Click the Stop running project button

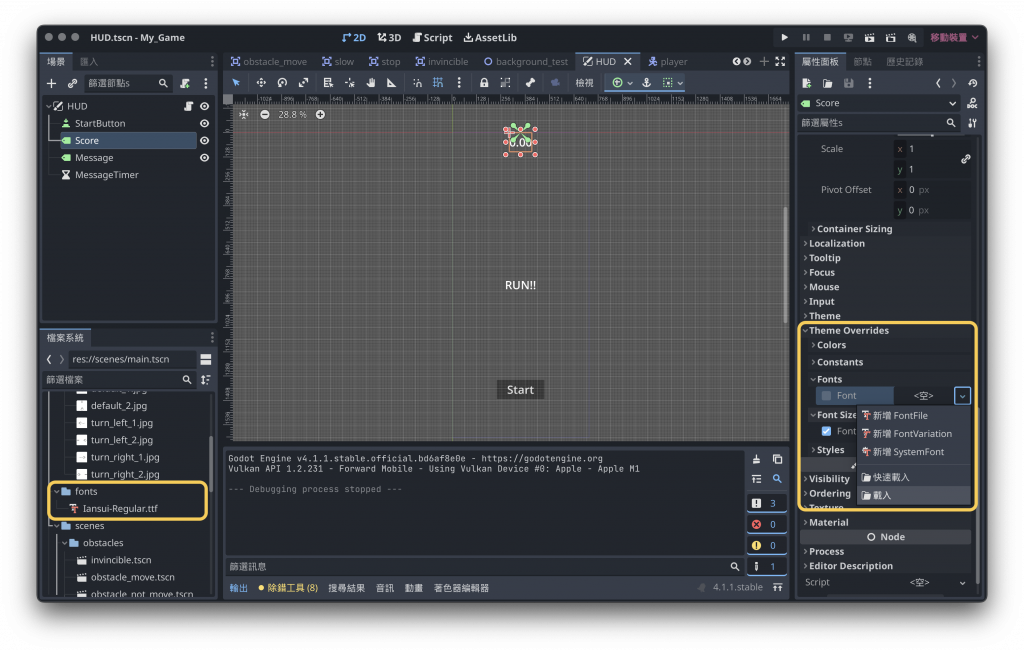[827, 37]
